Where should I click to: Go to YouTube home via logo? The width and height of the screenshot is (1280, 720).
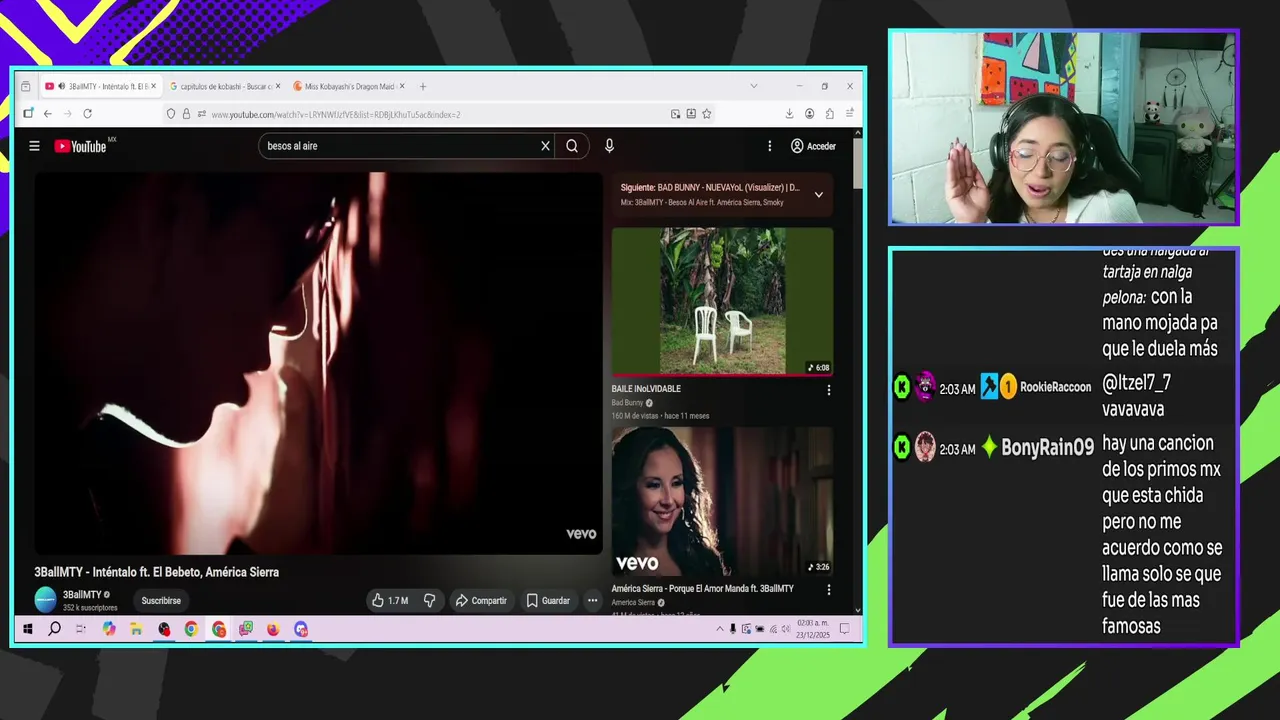pyautogui.click(x=80, y=146)
